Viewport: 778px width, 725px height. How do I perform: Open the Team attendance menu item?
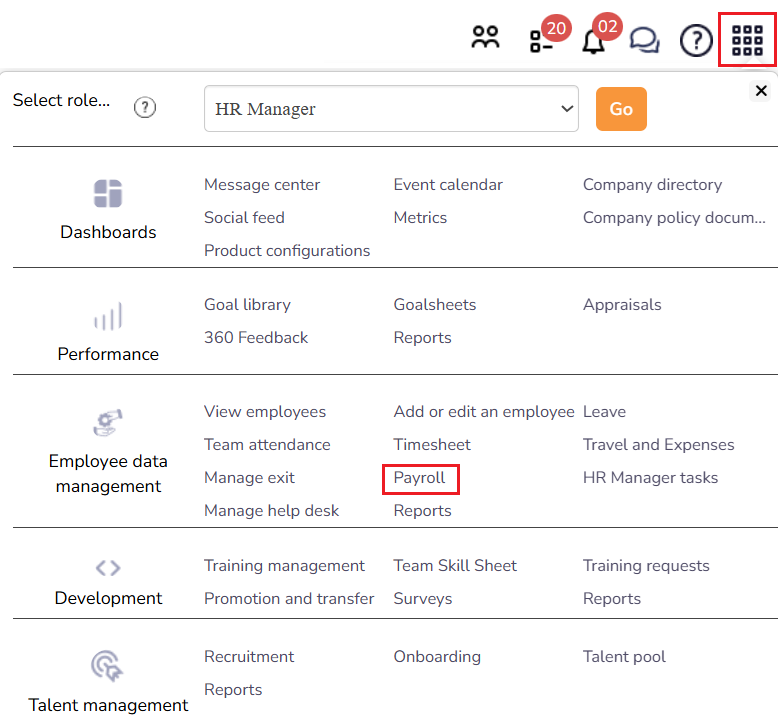(267, 445)
